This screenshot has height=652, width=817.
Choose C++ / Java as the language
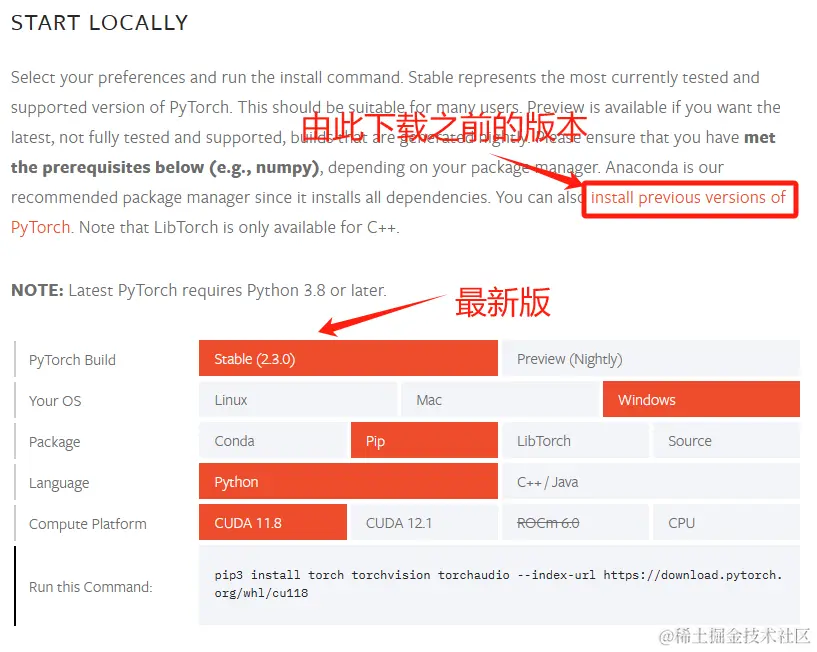click(651, 482)
